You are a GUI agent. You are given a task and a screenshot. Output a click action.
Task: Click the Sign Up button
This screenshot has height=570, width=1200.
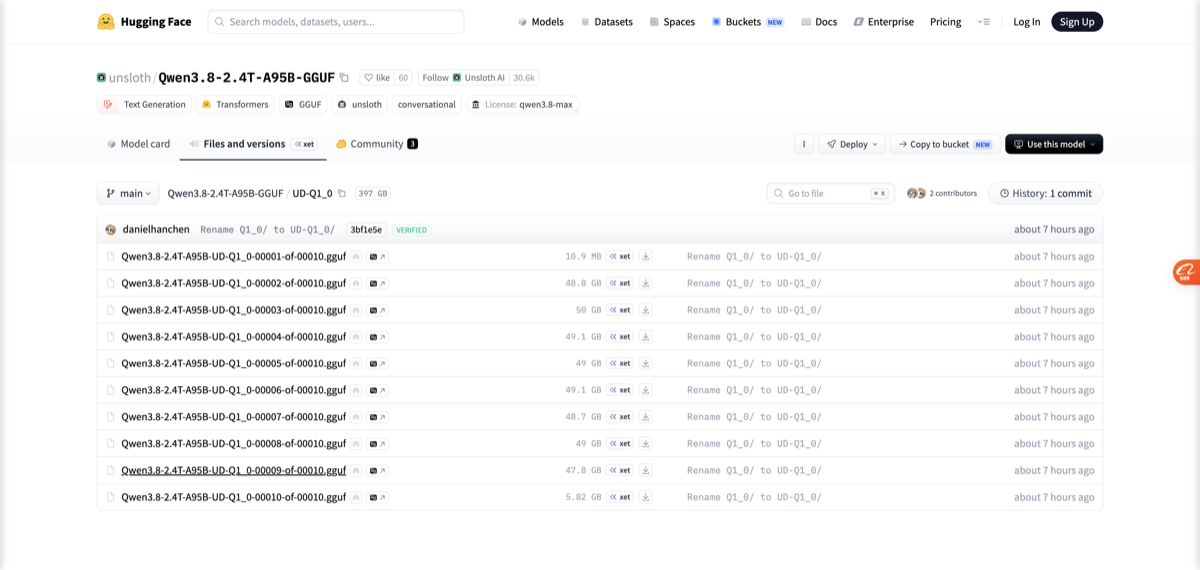click(1077, 22)
